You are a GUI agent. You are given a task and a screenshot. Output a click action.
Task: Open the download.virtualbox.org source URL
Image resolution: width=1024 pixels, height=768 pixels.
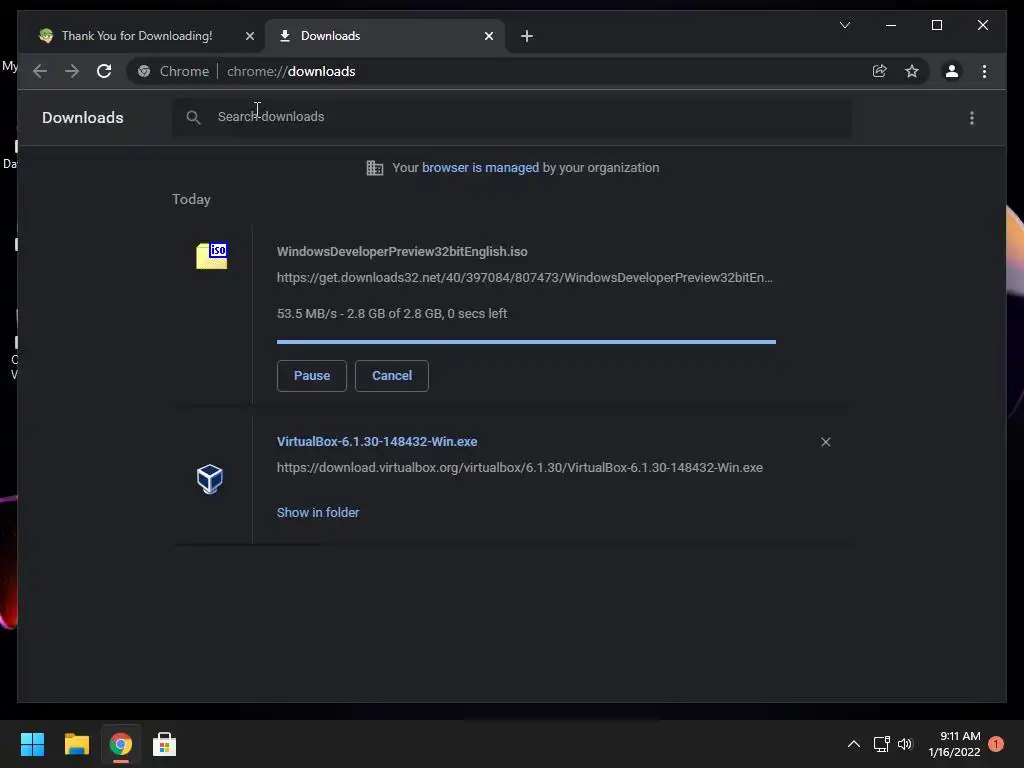click(x=520, y=468)
